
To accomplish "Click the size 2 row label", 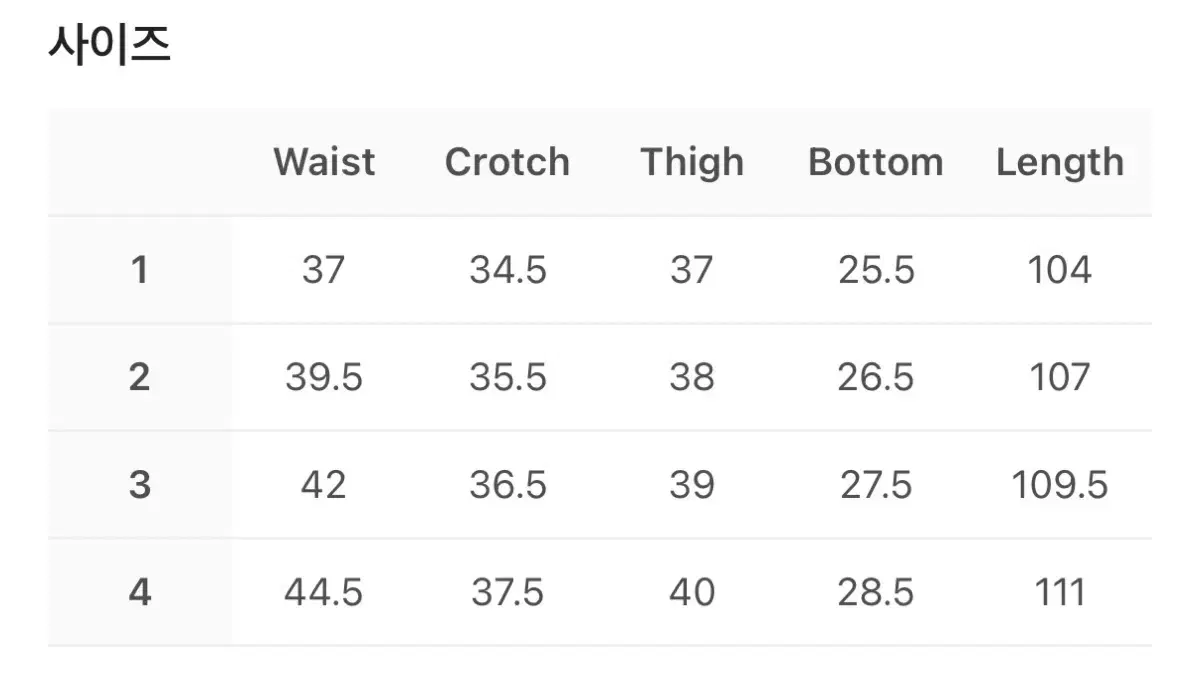I will point(140,377).
